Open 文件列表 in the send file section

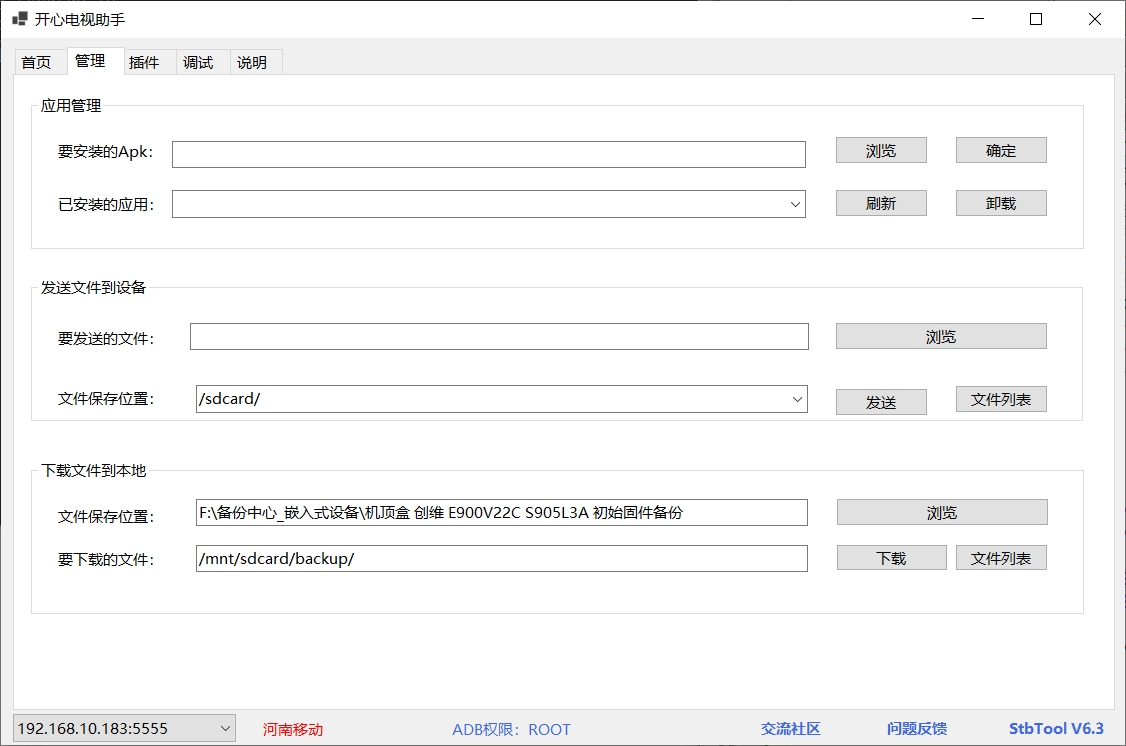1001,400
